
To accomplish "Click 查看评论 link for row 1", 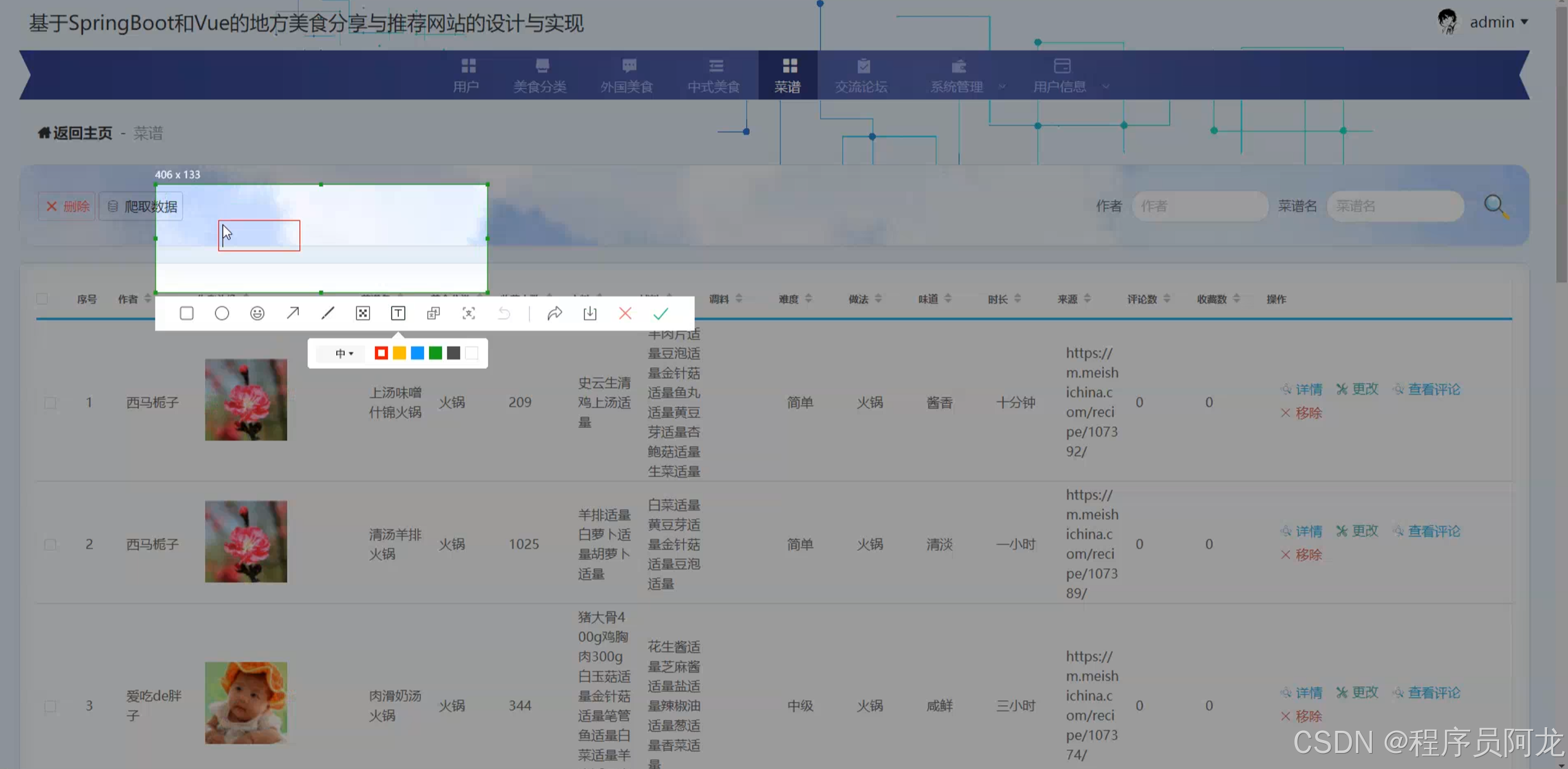I will coord(1433,389).
